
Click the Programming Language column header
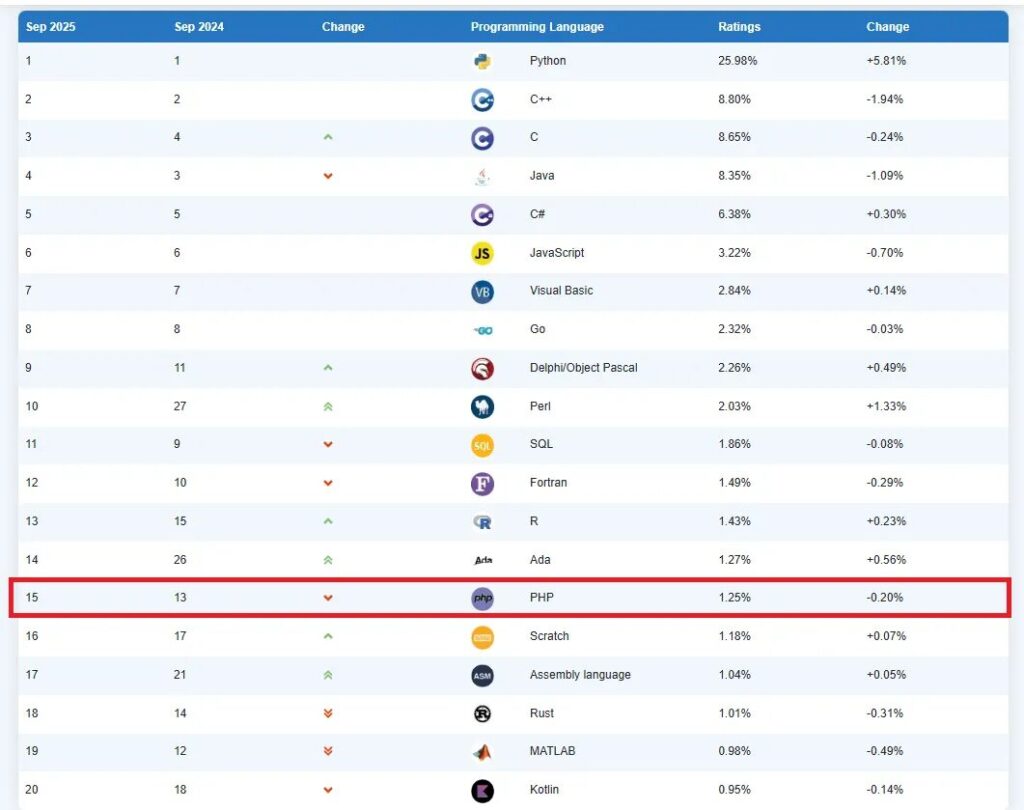tap(537, 27)
